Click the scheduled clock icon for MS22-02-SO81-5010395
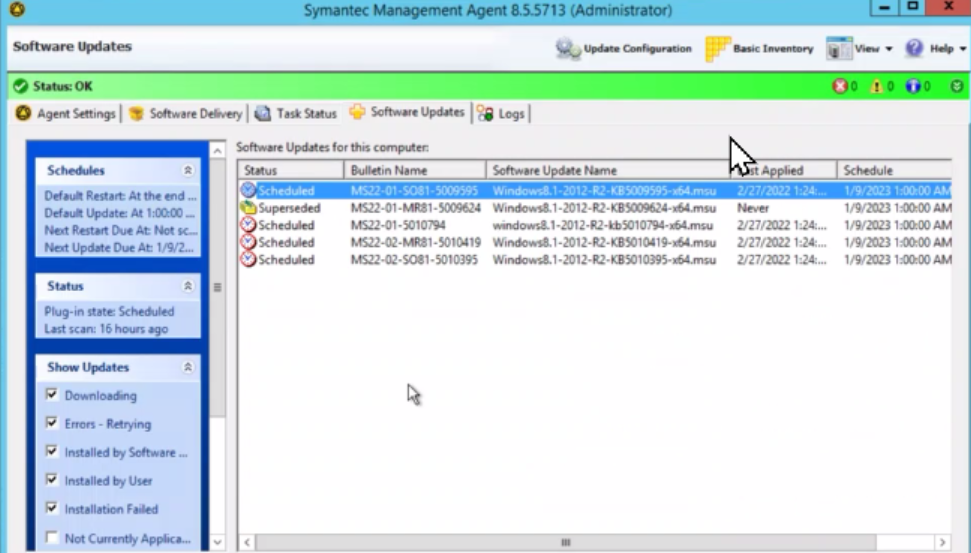 [x=248, y=260]
